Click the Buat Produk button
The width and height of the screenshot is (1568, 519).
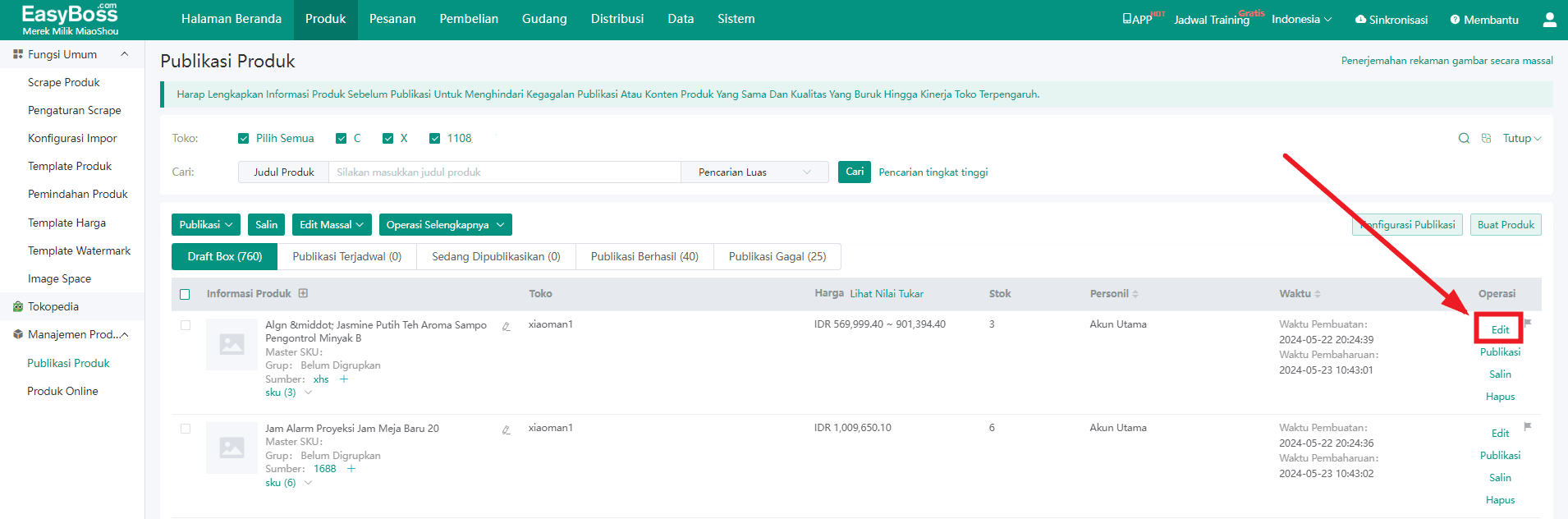[1506, 224]
